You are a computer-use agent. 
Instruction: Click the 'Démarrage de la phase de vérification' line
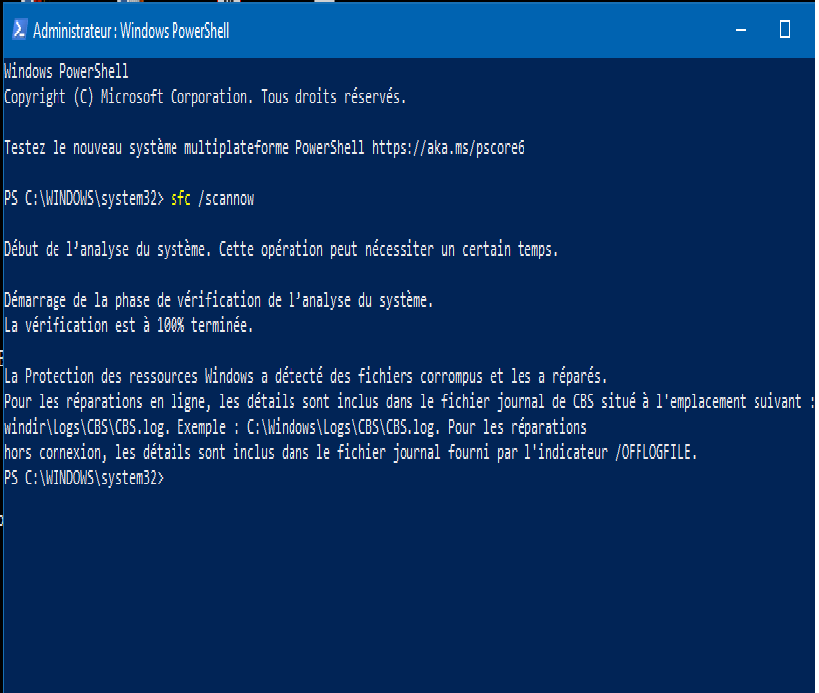(x=218, y=300)
